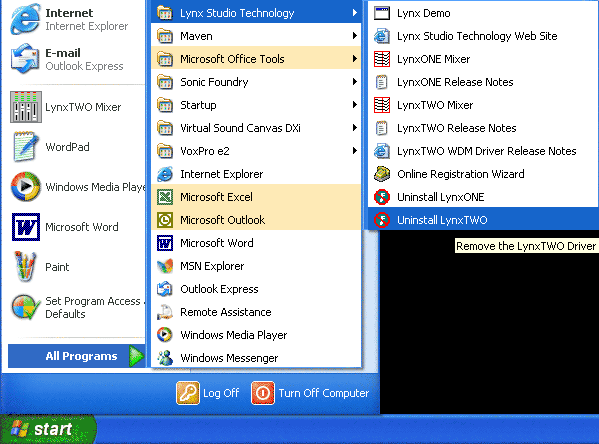Expand the Sonic Foundry submenu arrow

tap(355, 82)
